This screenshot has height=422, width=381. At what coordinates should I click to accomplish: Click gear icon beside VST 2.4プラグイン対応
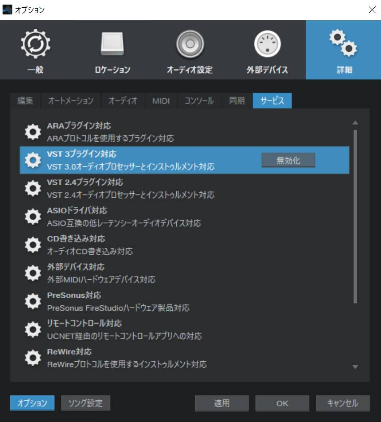point(33,188)
